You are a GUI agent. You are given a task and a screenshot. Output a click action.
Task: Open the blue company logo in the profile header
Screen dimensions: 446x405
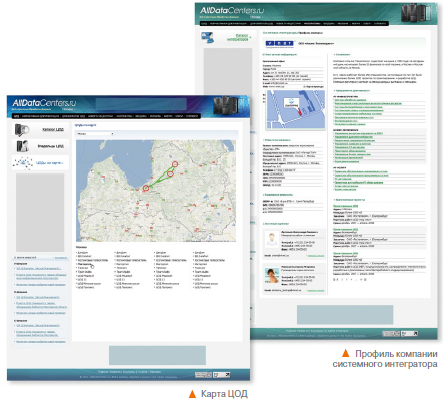(x=279, y=43)
